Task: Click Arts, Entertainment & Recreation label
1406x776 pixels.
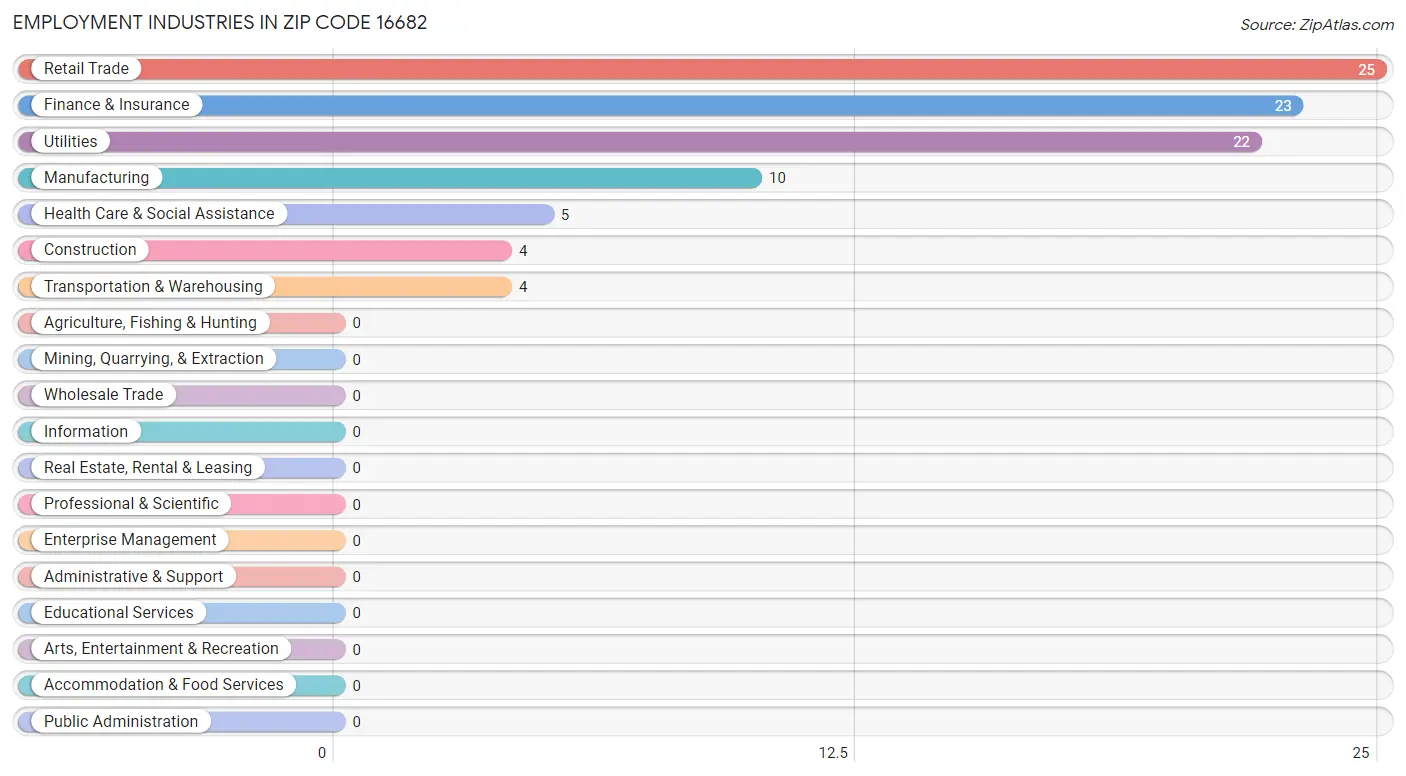Action: 161,649
